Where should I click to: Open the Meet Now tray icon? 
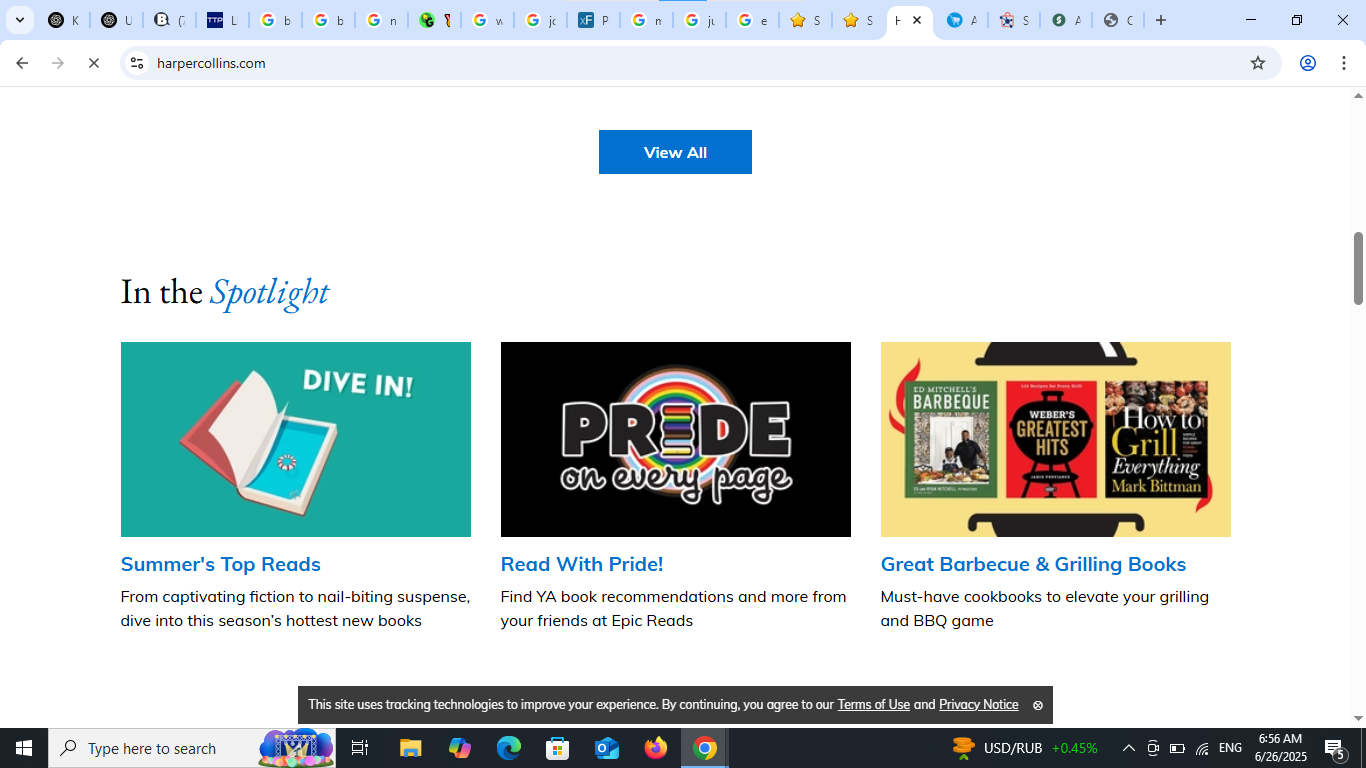pyautogui.click(x=1153, y=748)
